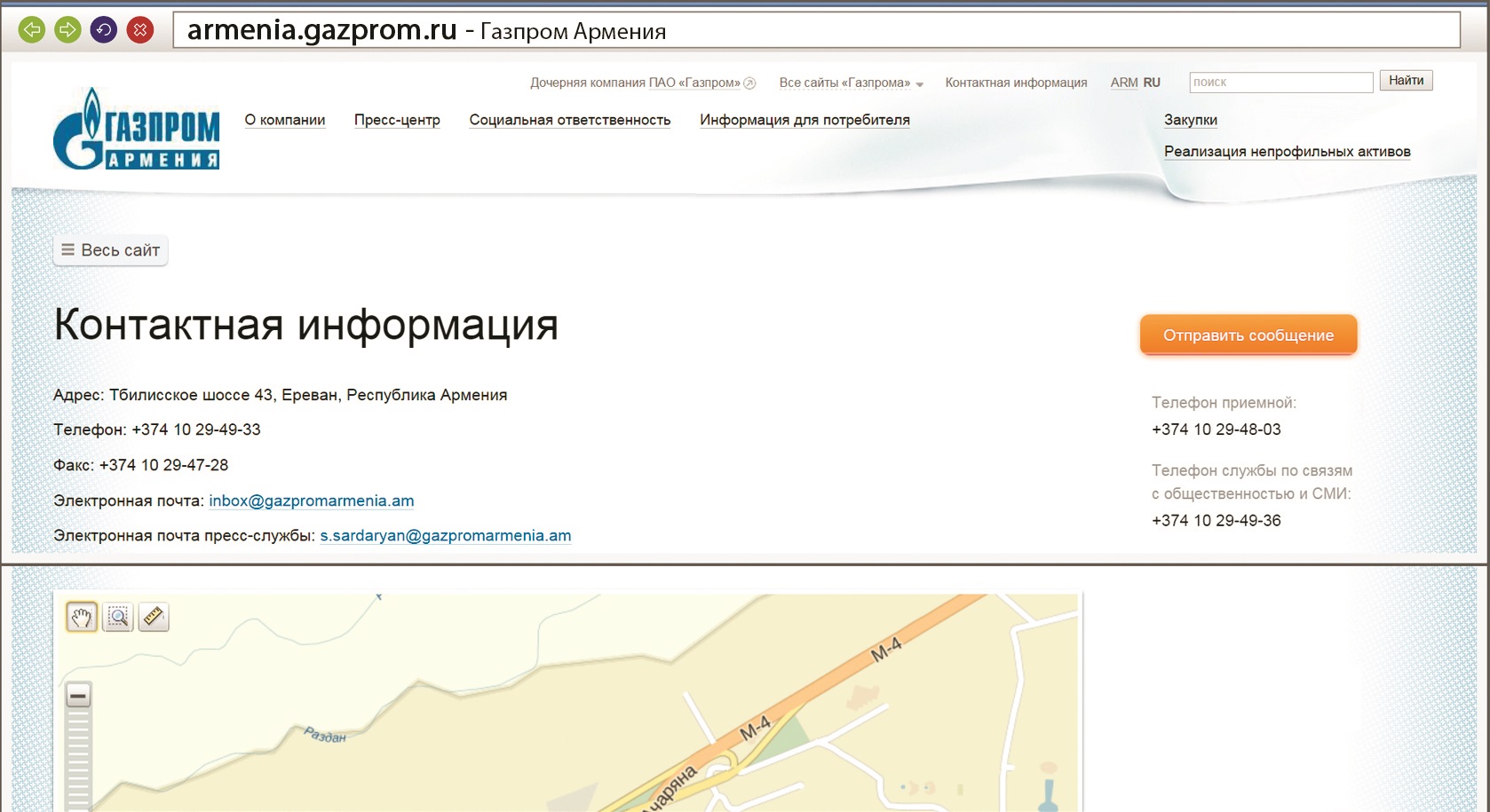Click into the поиск search field
The image size is (1490, 812).
[x=1281, y=83]
